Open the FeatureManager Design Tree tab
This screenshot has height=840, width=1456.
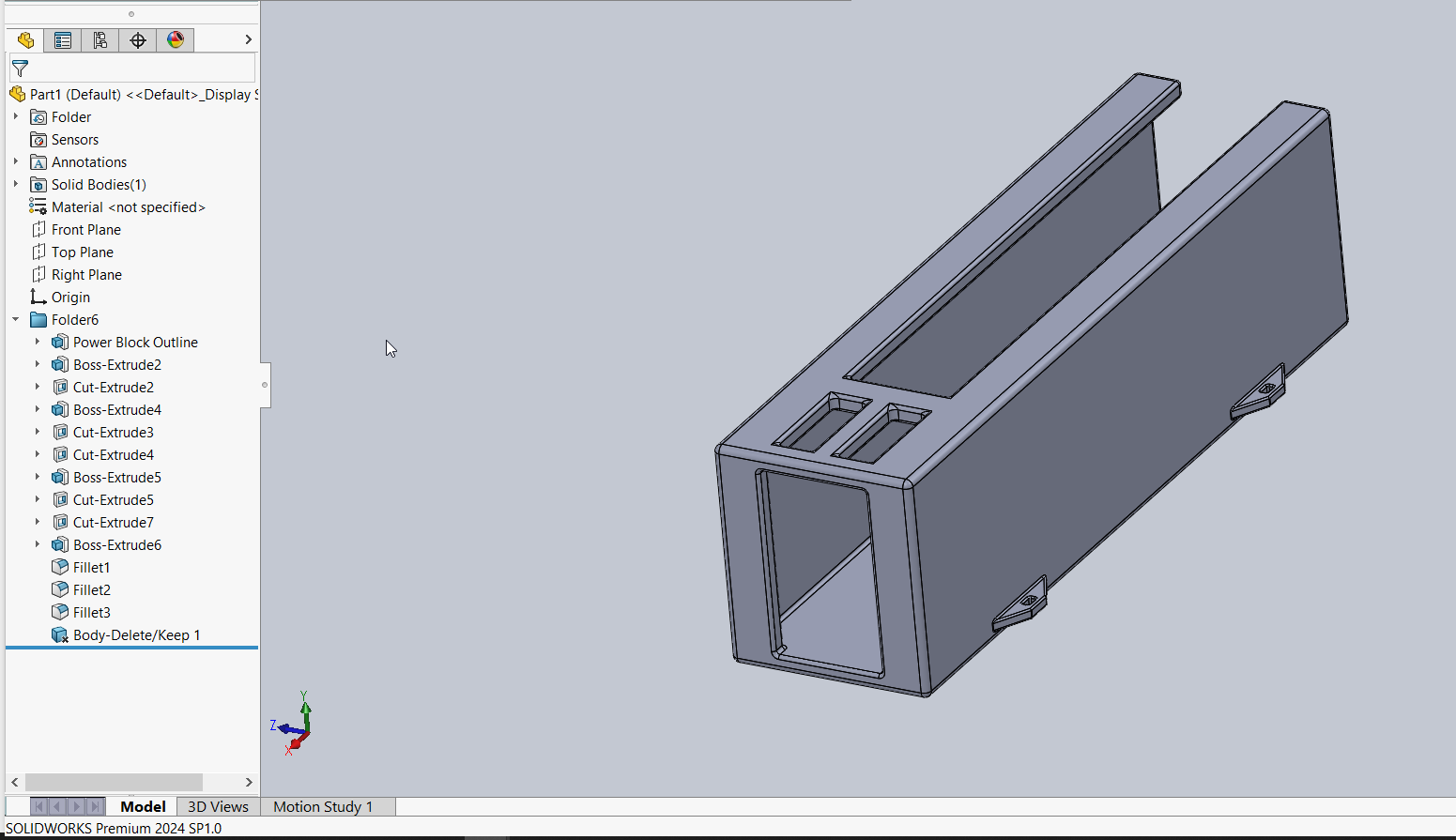coord(25,39)
